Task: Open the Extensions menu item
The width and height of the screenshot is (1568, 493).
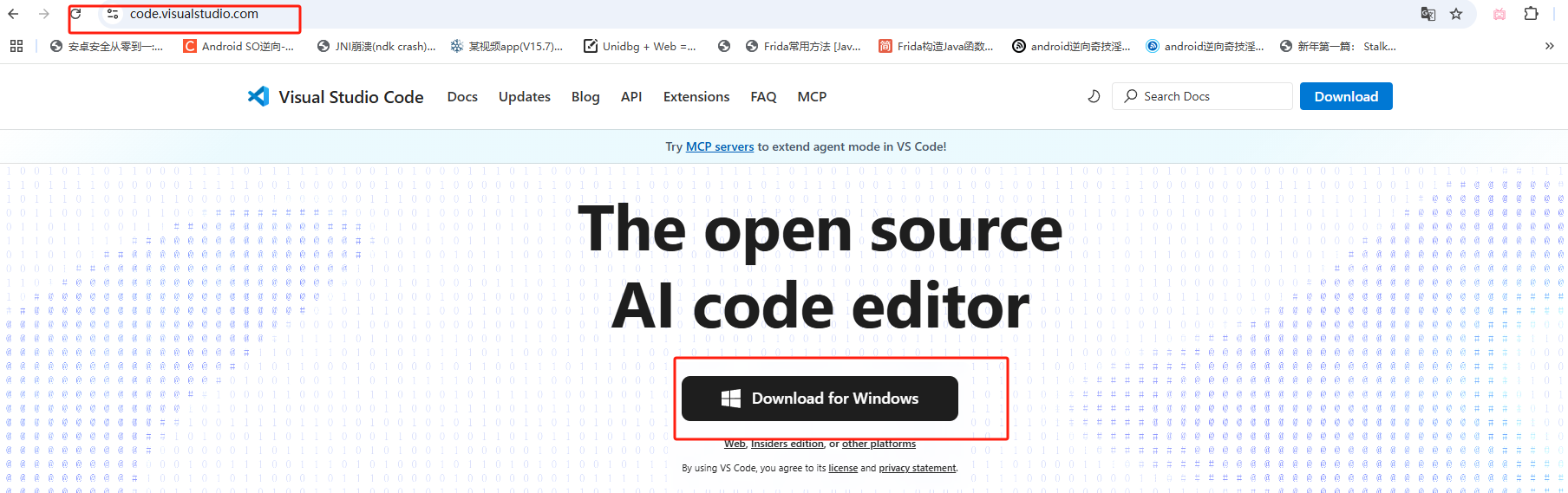Action: (x=696, y=97)
